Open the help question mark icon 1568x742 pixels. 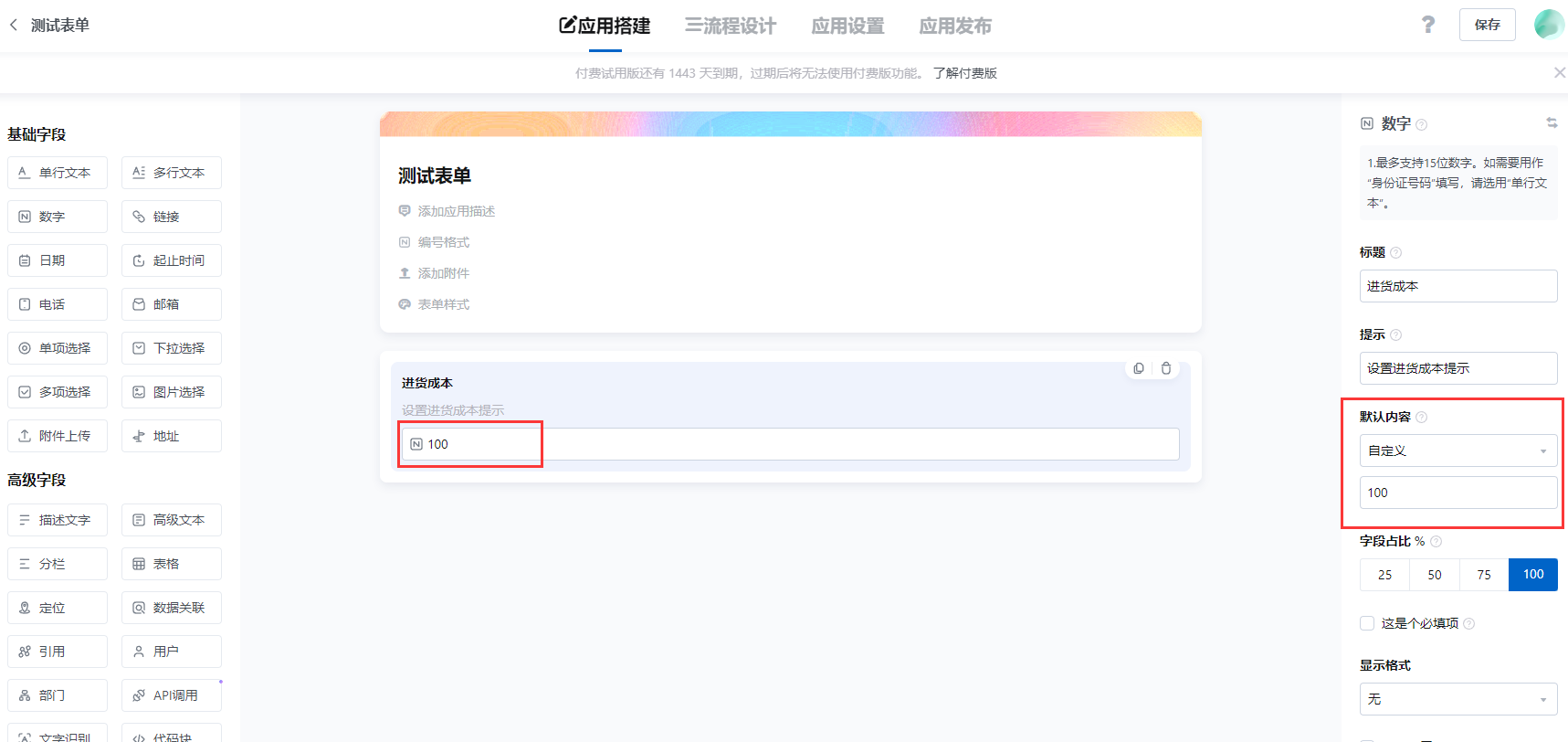point(1428,25)
